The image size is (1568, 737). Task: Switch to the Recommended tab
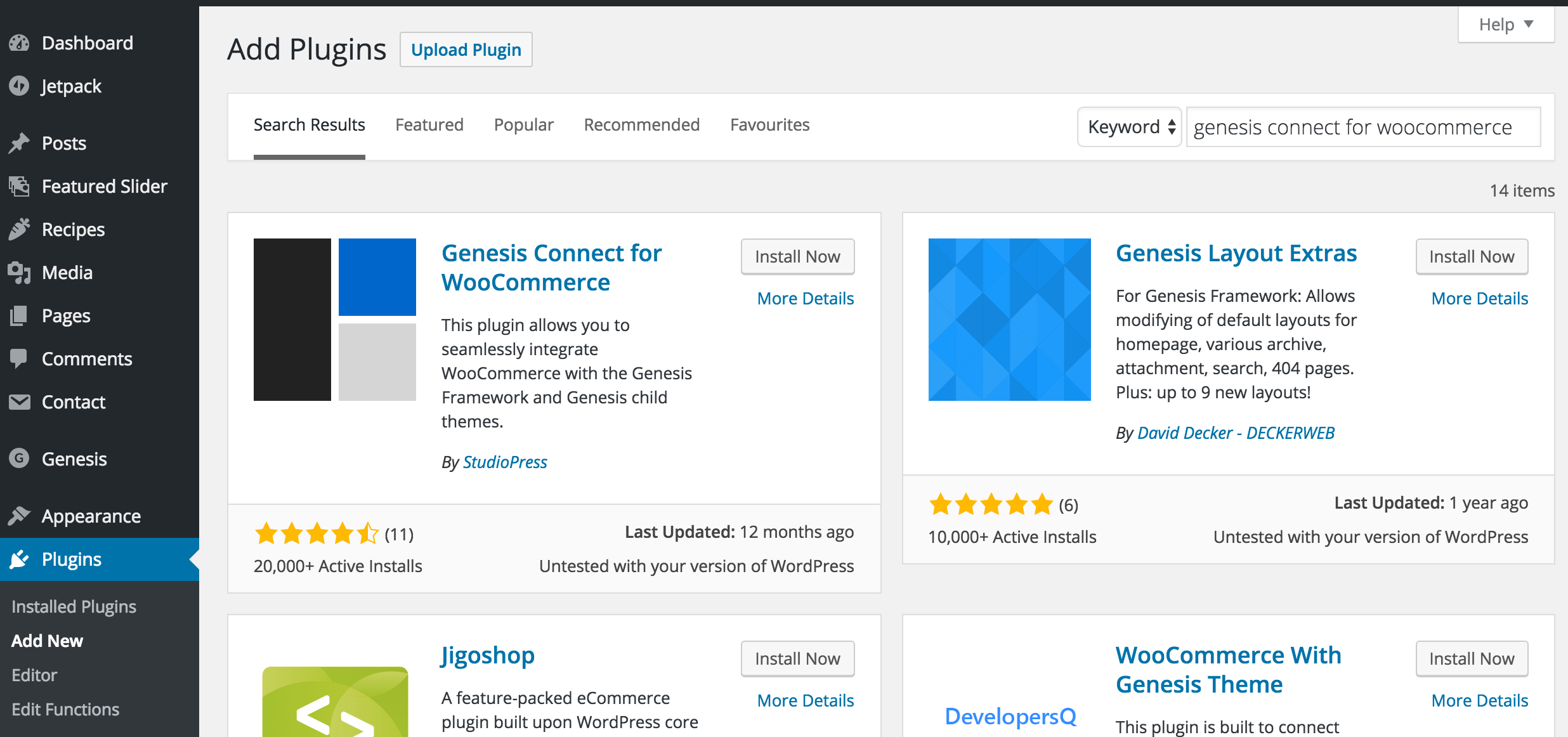point(642,125)
